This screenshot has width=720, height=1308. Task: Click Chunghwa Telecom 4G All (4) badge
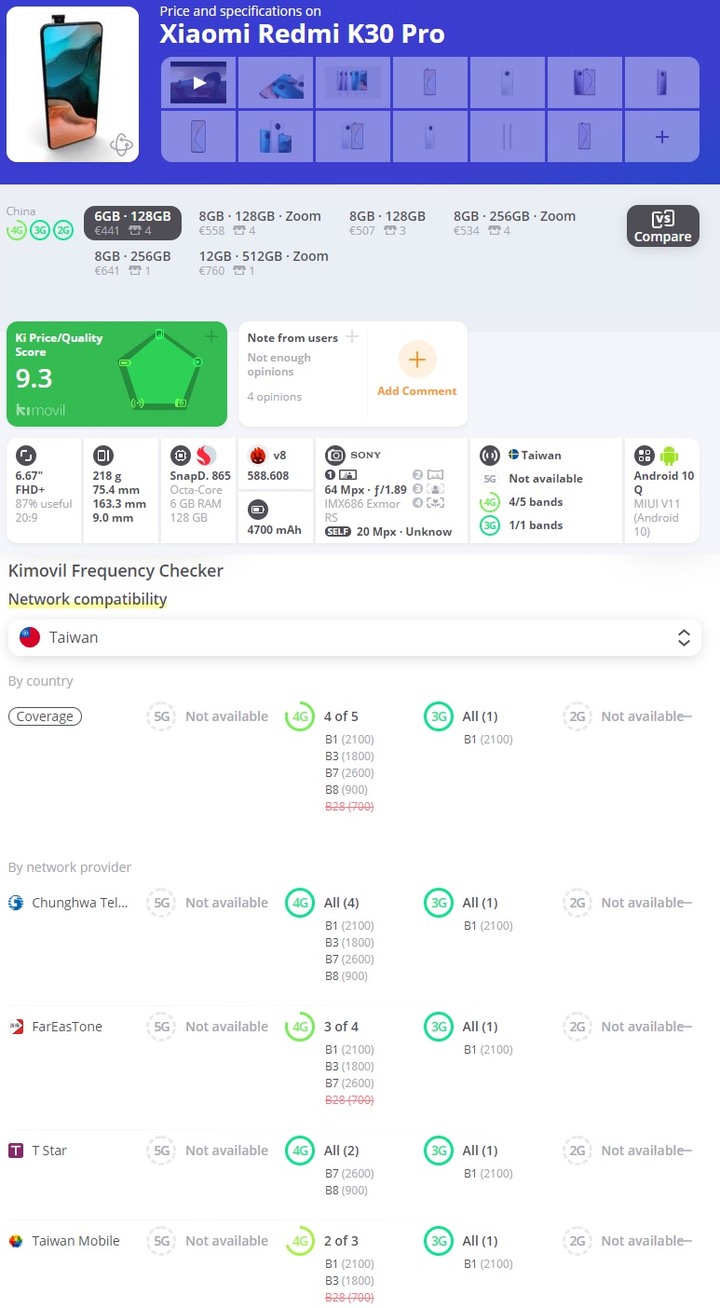tap(300, 902)
